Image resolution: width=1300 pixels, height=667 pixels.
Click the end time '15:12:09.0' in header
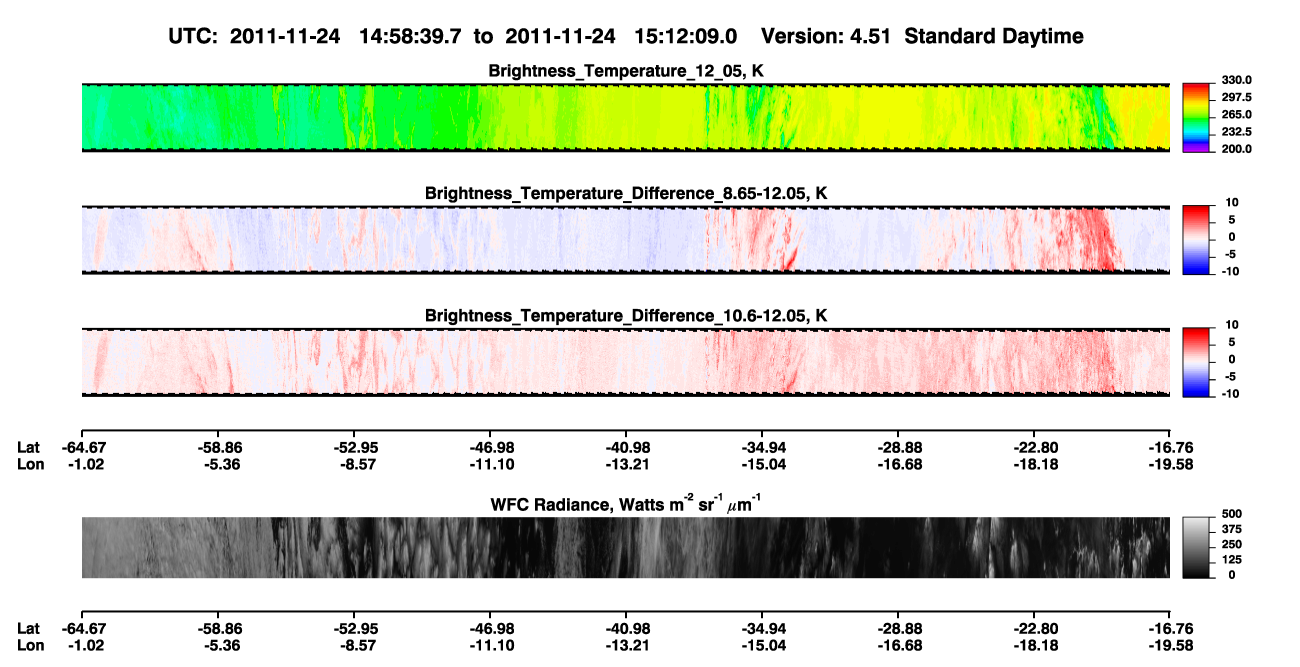(686, 37)
